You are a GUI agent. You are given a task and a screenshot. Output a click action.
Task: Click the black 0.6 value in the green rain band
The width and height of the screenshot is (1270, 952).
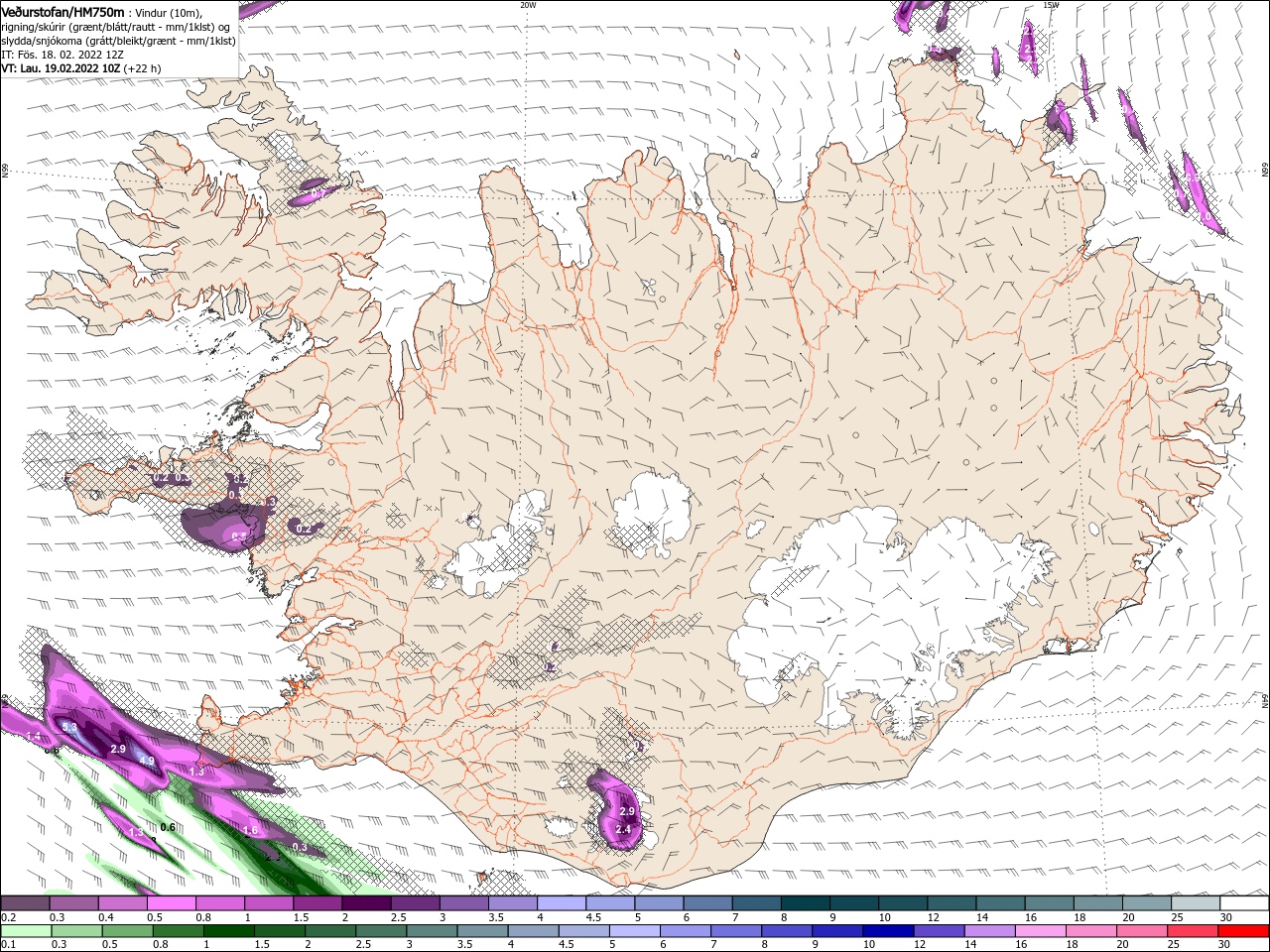coord(168,827)
